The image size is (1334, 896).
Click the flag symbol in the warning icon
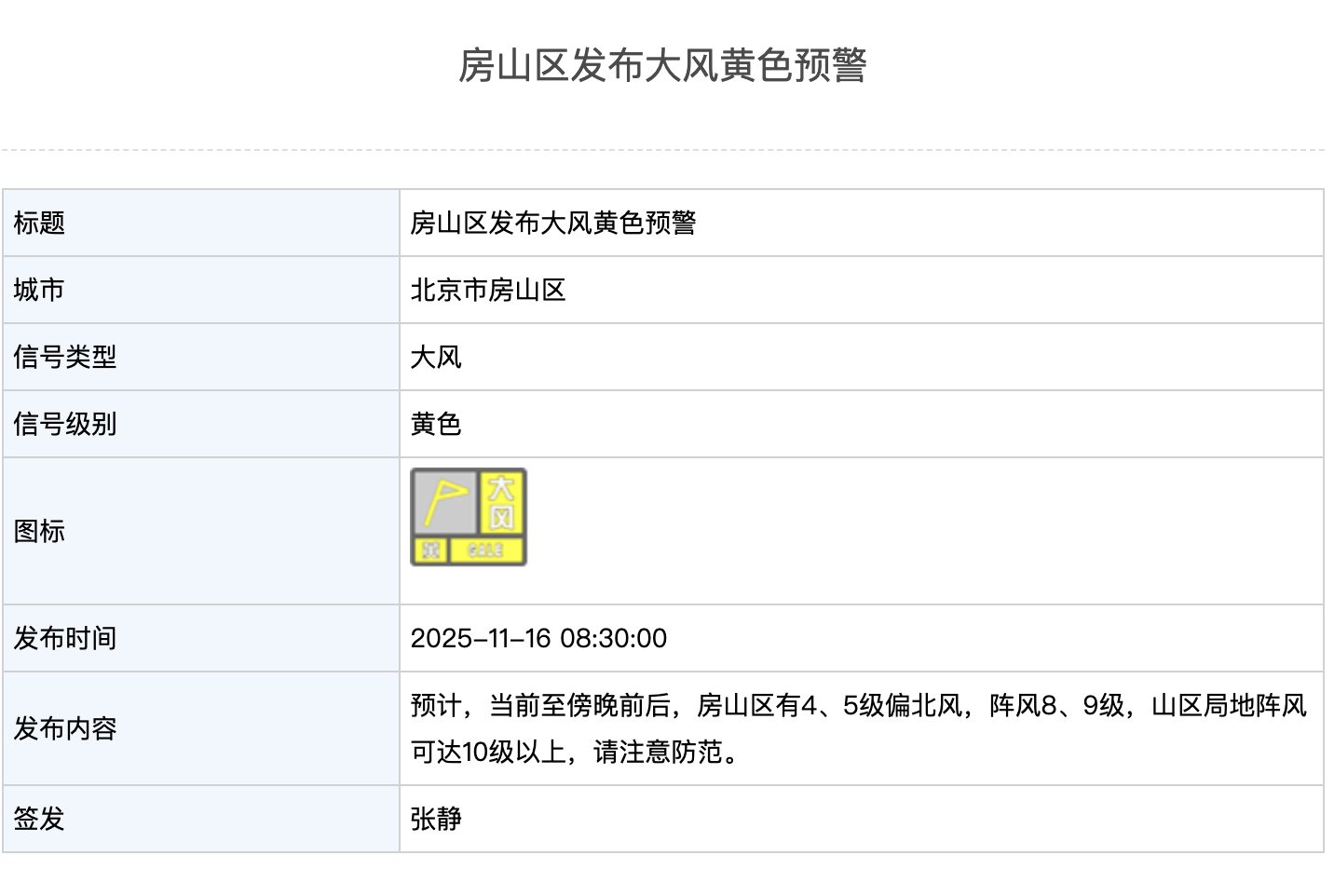tap(444, 501)
